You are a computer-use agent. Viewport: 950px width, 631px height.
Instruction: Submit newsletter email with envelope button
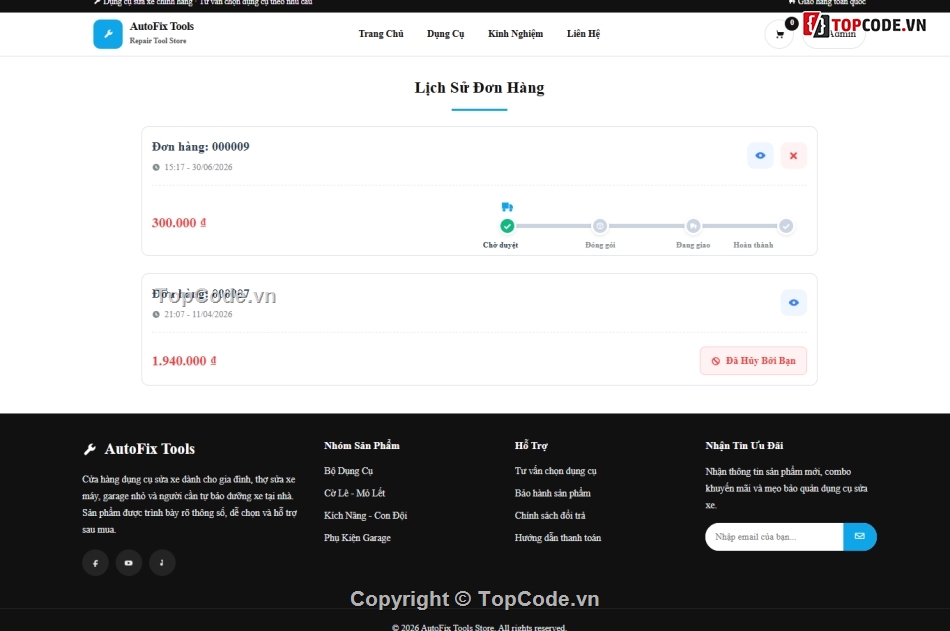(860, 537)
